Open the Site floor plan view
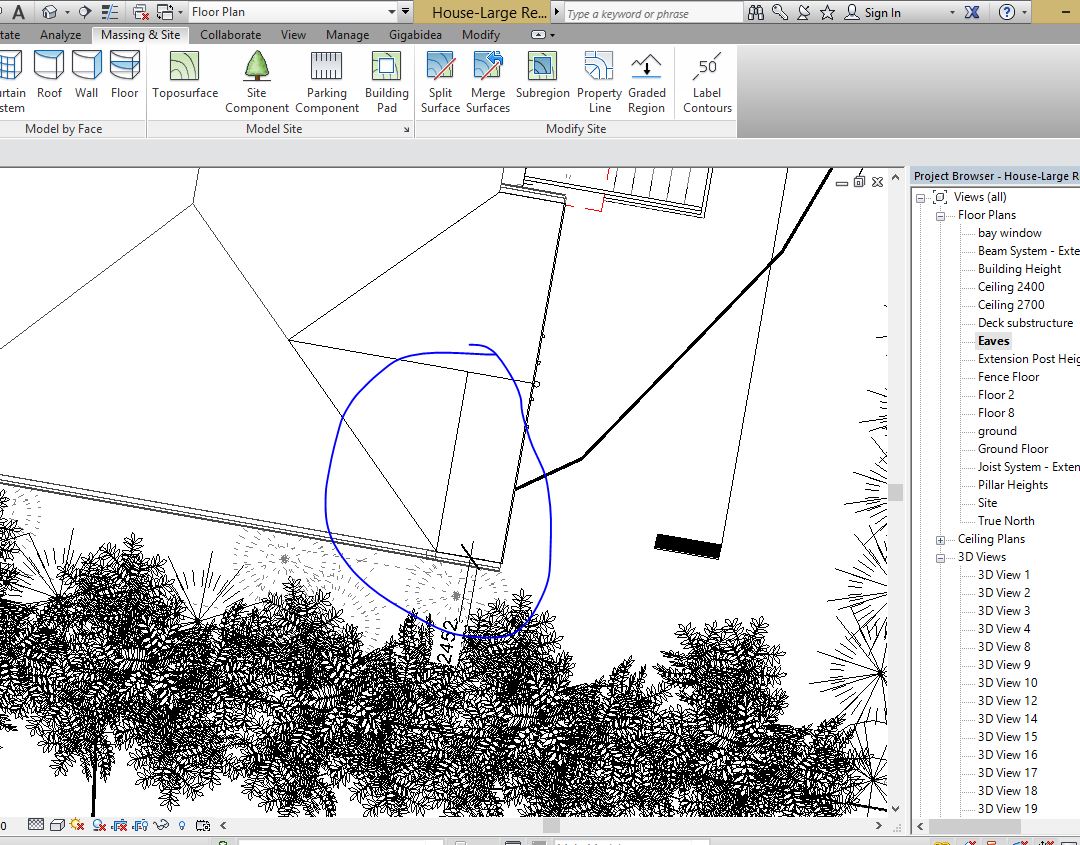Screen dimensions: 1080x845 coord(987,503)
